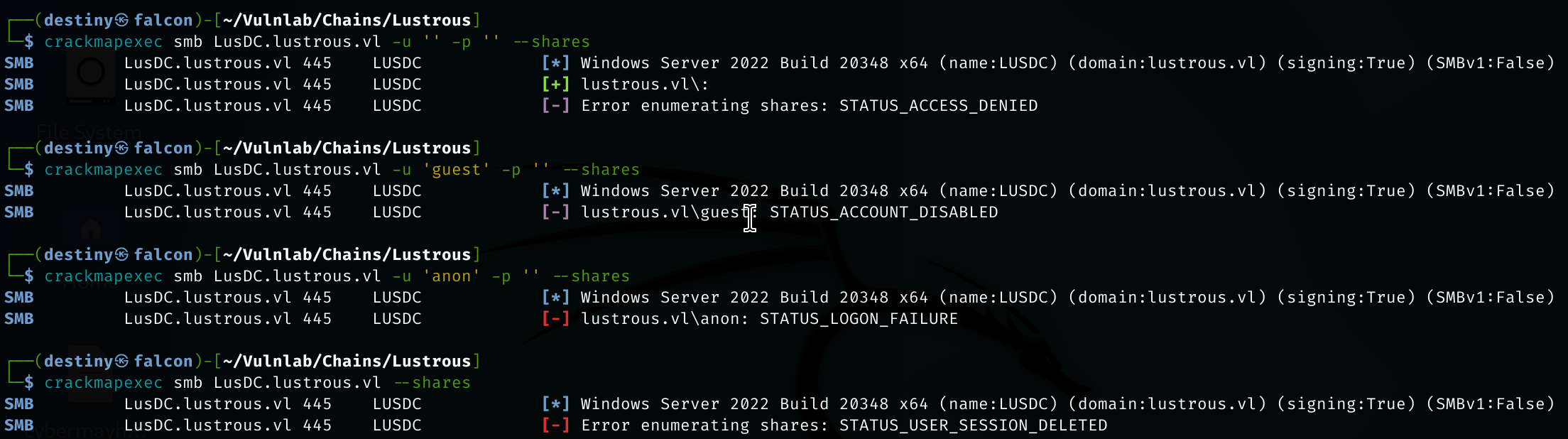Image resolution: width=1568 pixels, height=439 pixels.
Task: Click the lustrous.vl\: success text
Action: (x=644, y=85)
